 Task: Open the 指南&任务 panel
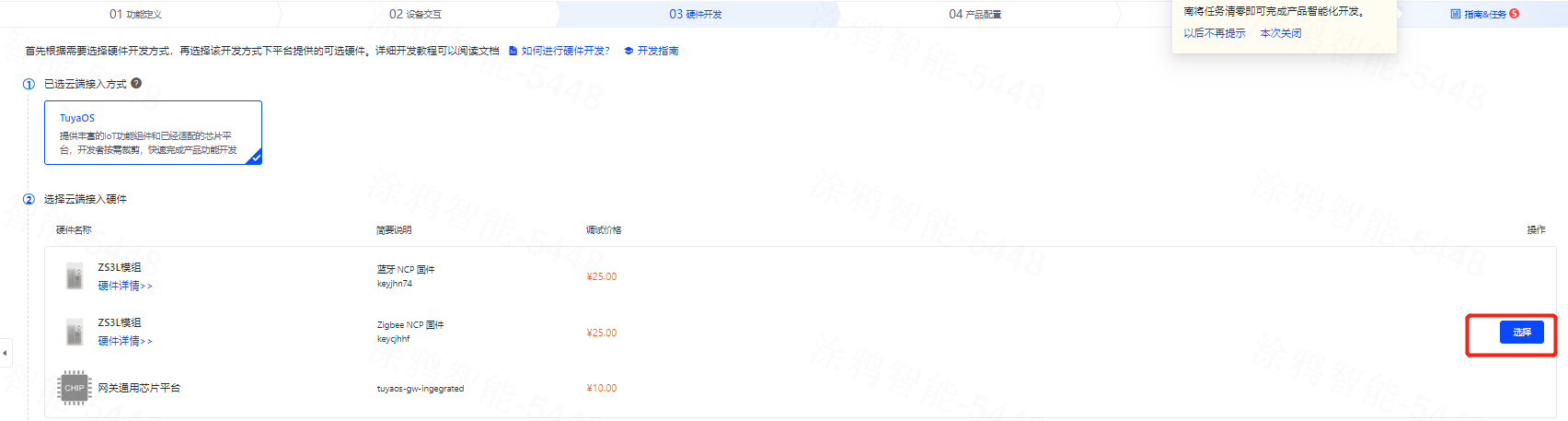click(1479, 14)
